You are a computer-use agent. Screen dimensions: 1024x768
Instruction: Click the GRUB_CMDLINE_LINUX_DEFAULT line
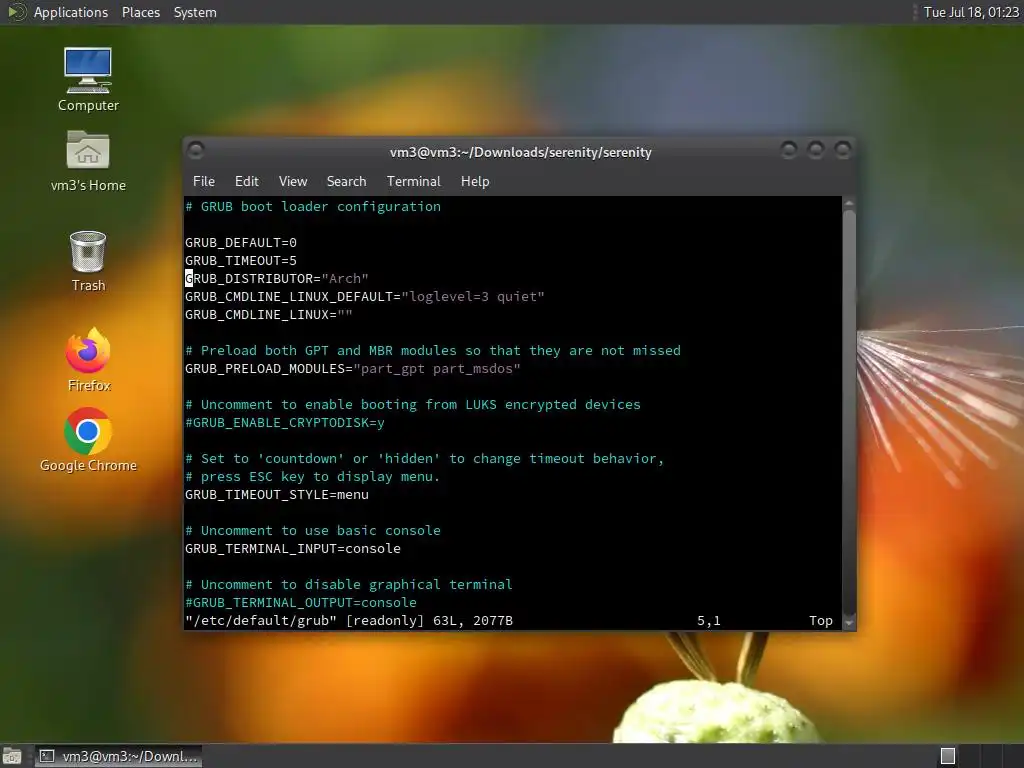tap(364, 296)
